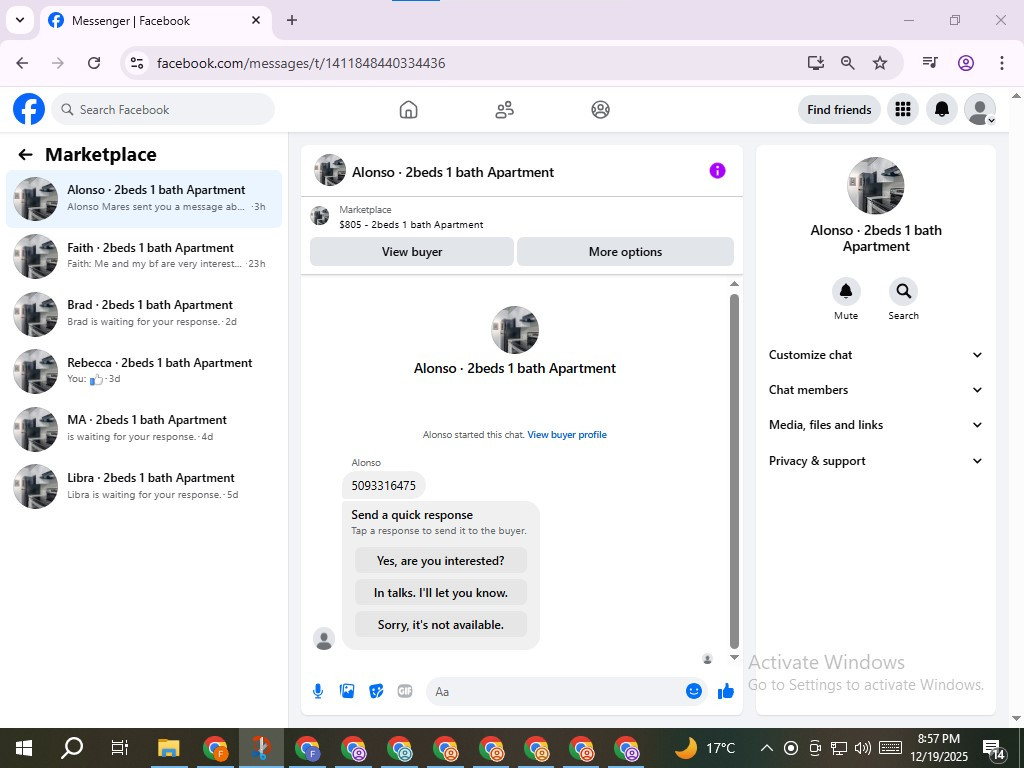Viewport: 1024px width, 768px height.
Task: Open the emoji picker in message box
Action: pyautogui.click(x=694, y=691)
